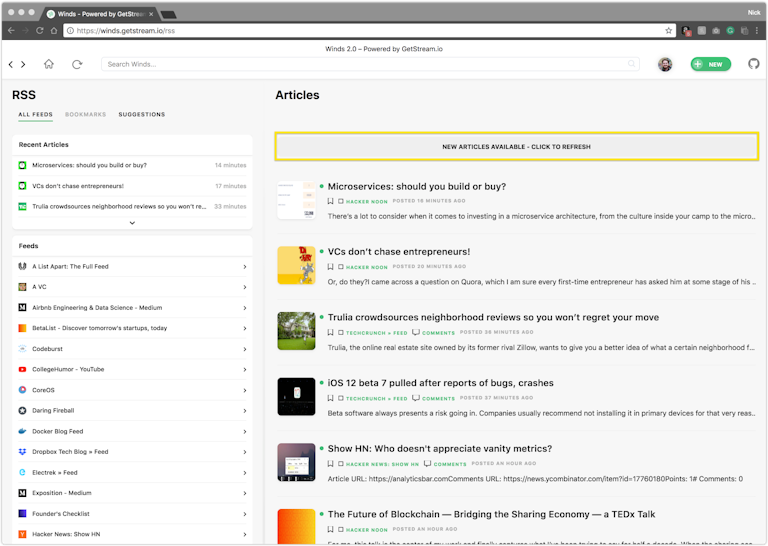
Task: Open Chrome three-dot menu
Action: (x=757, y=30)
